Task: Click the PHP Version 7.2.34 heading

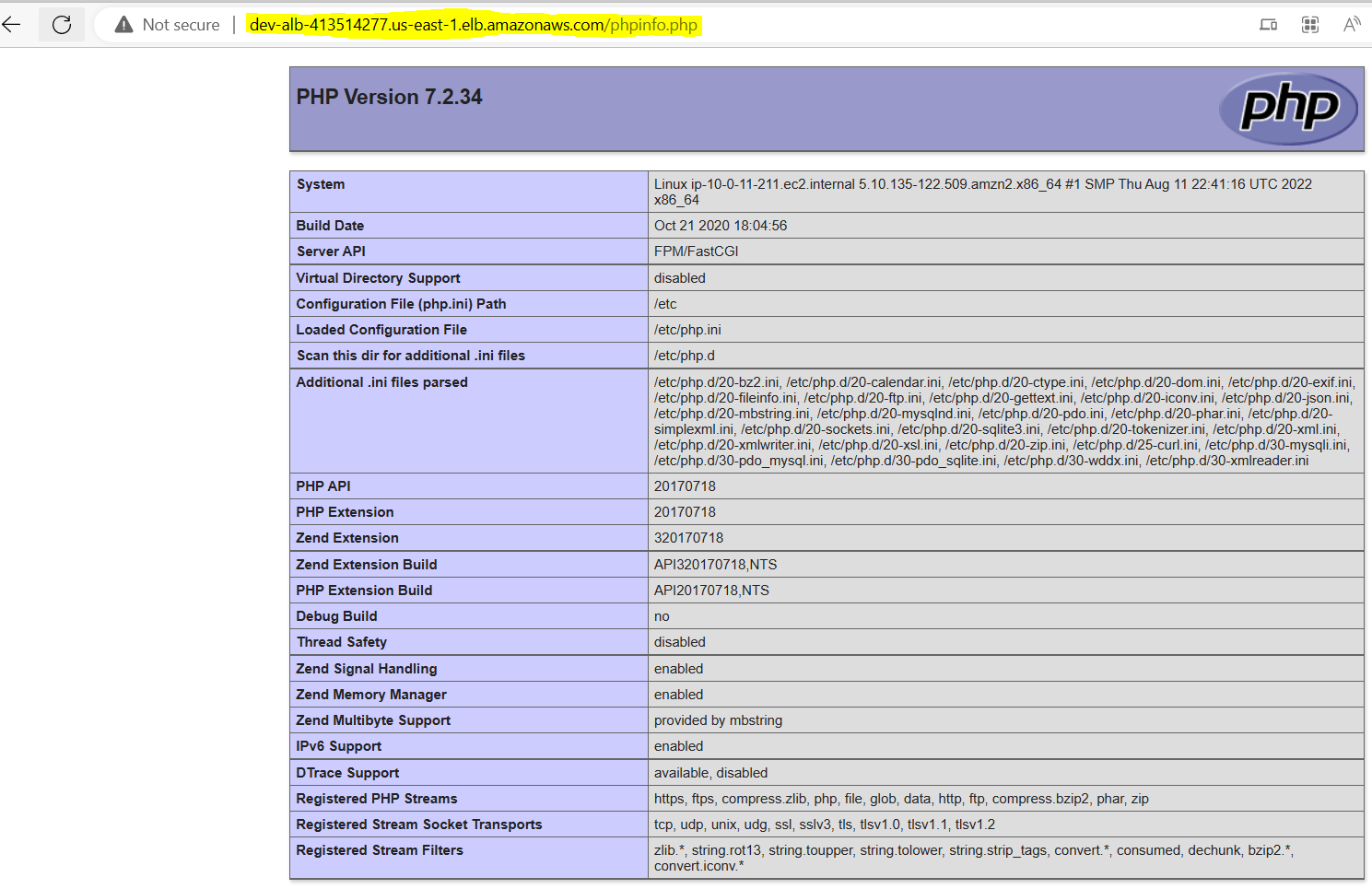Action: click(x=389, y=97)
